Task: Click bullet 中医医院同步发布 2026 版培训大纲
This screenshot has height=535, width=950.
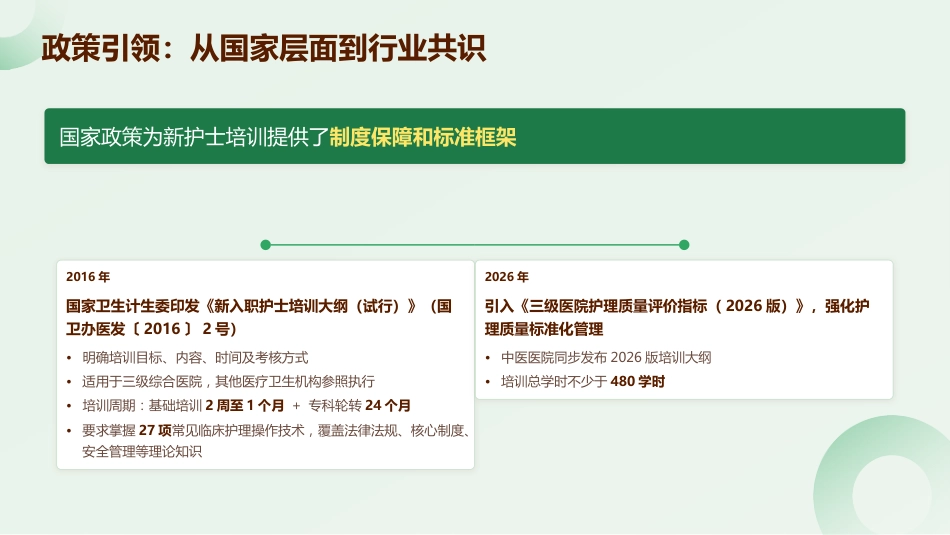Action: (x=606, y=357)
